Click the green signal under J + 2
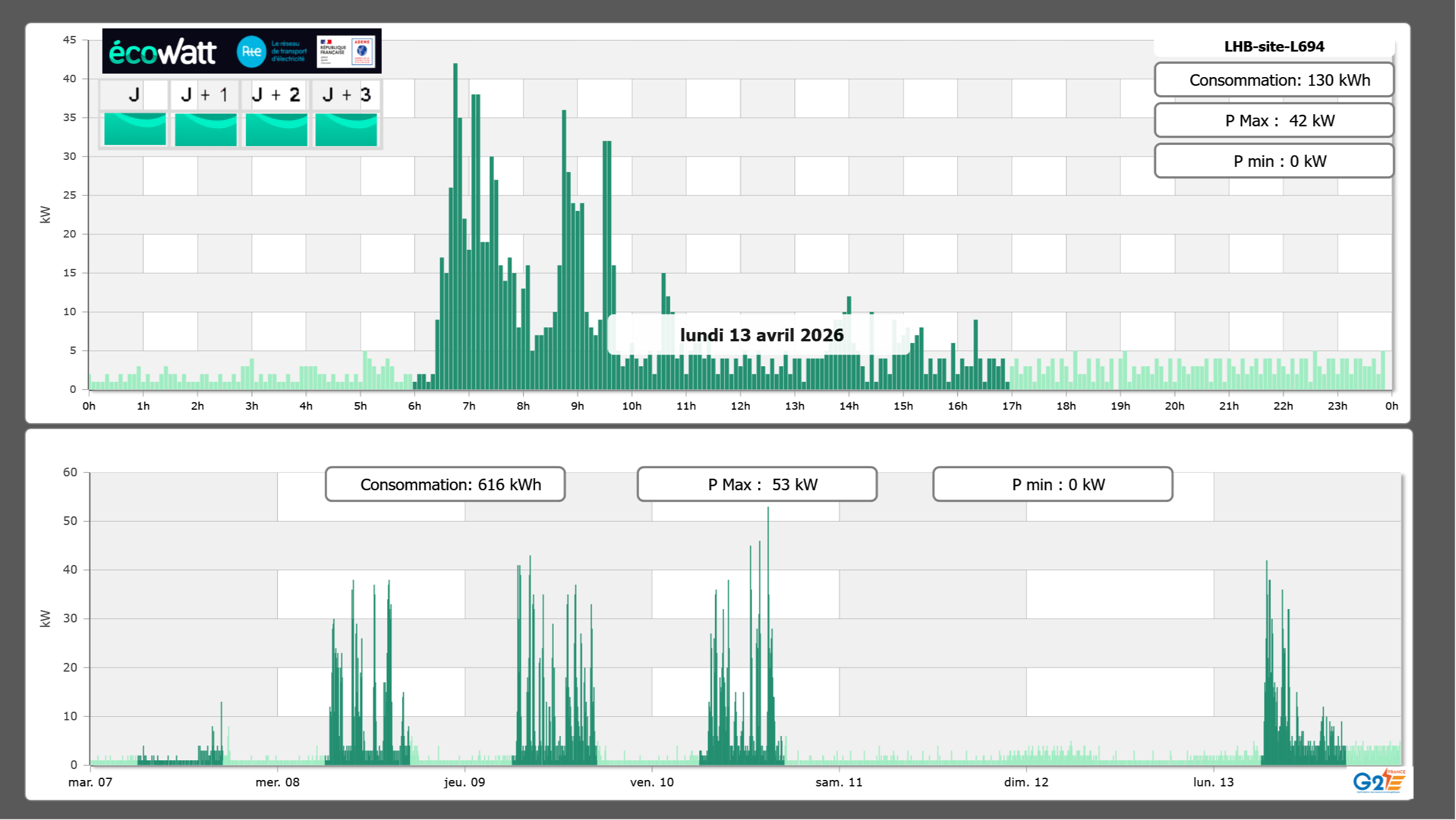The width and height of the screenshot is (1456, 820). (x=276, y=129)
